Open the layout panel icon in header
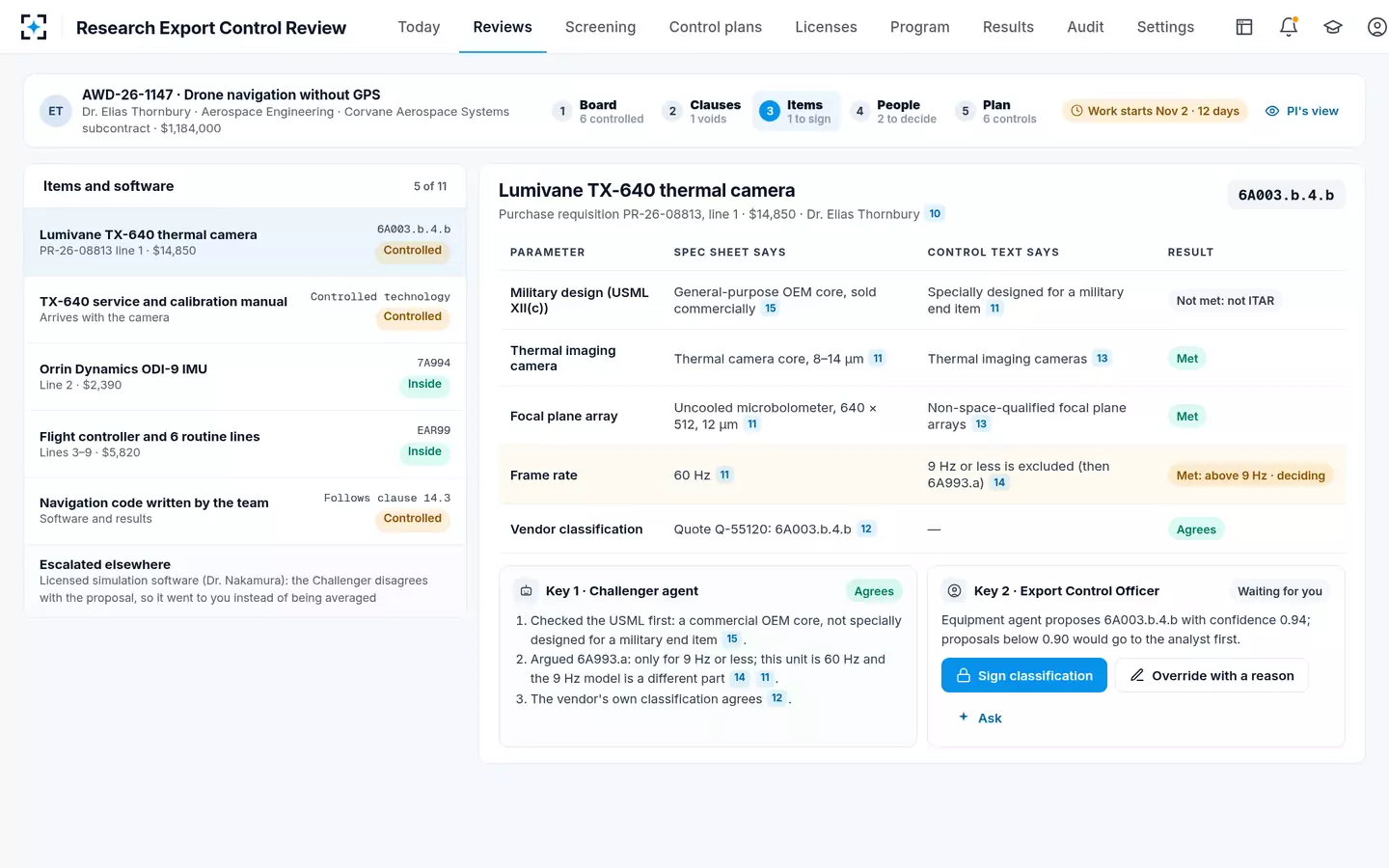The image size is (1389, 868). tap(1244, 27)
